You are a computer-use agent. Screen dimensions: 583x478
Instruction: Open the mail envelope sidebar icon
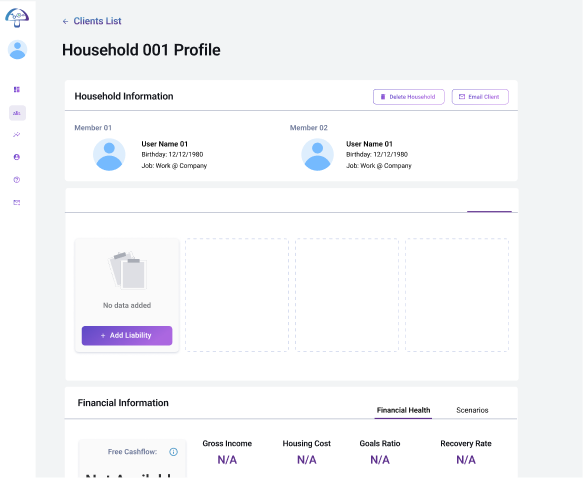click(x=17, y=203)
